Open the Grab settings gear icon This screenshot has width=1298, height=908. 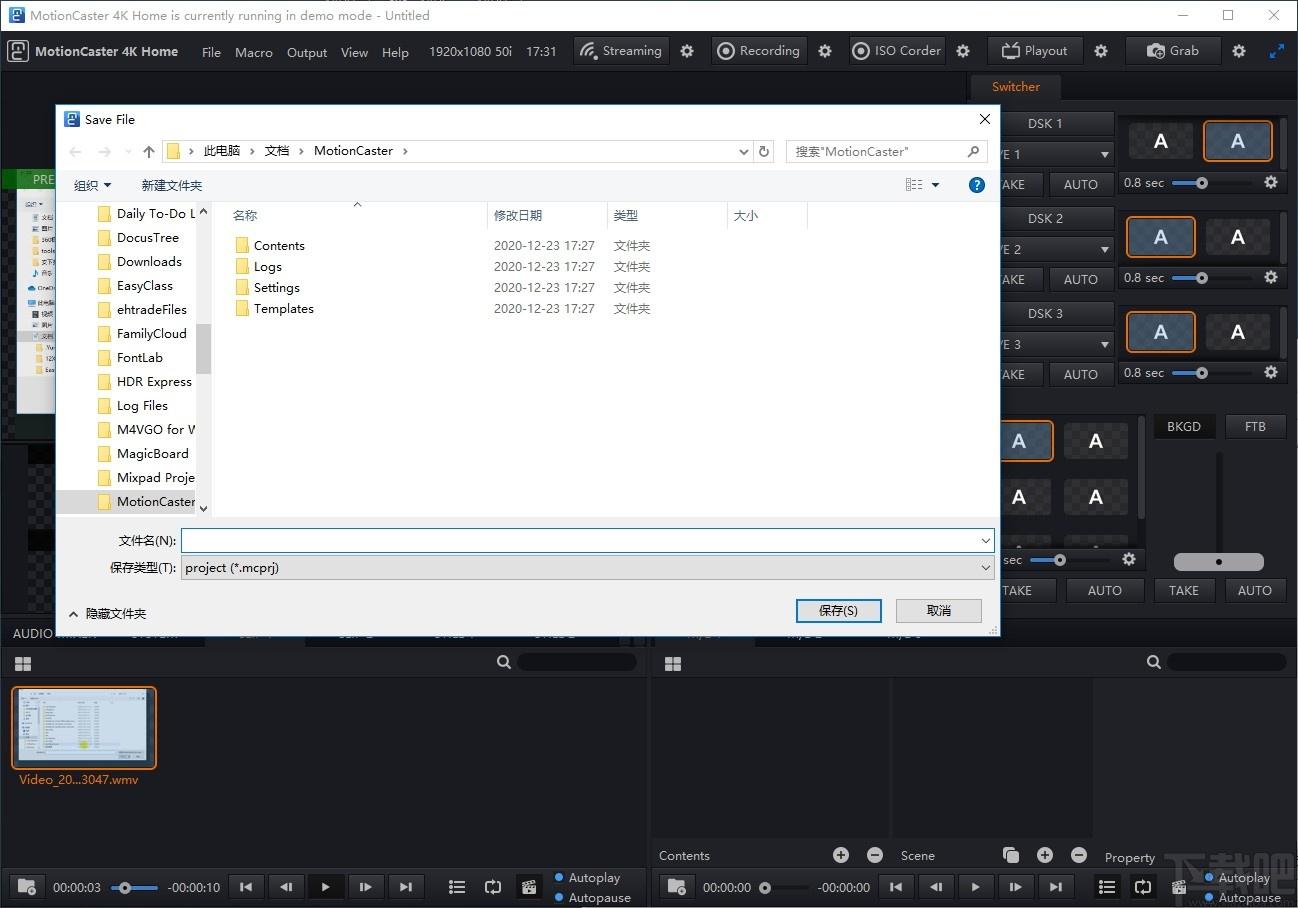pyautogui.click(x=1239, y=51)
